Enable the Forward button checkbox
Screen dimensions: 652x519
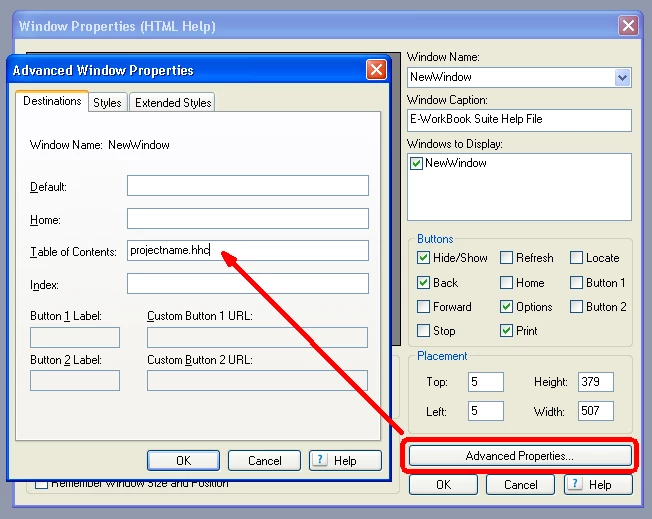click(423, 307)
